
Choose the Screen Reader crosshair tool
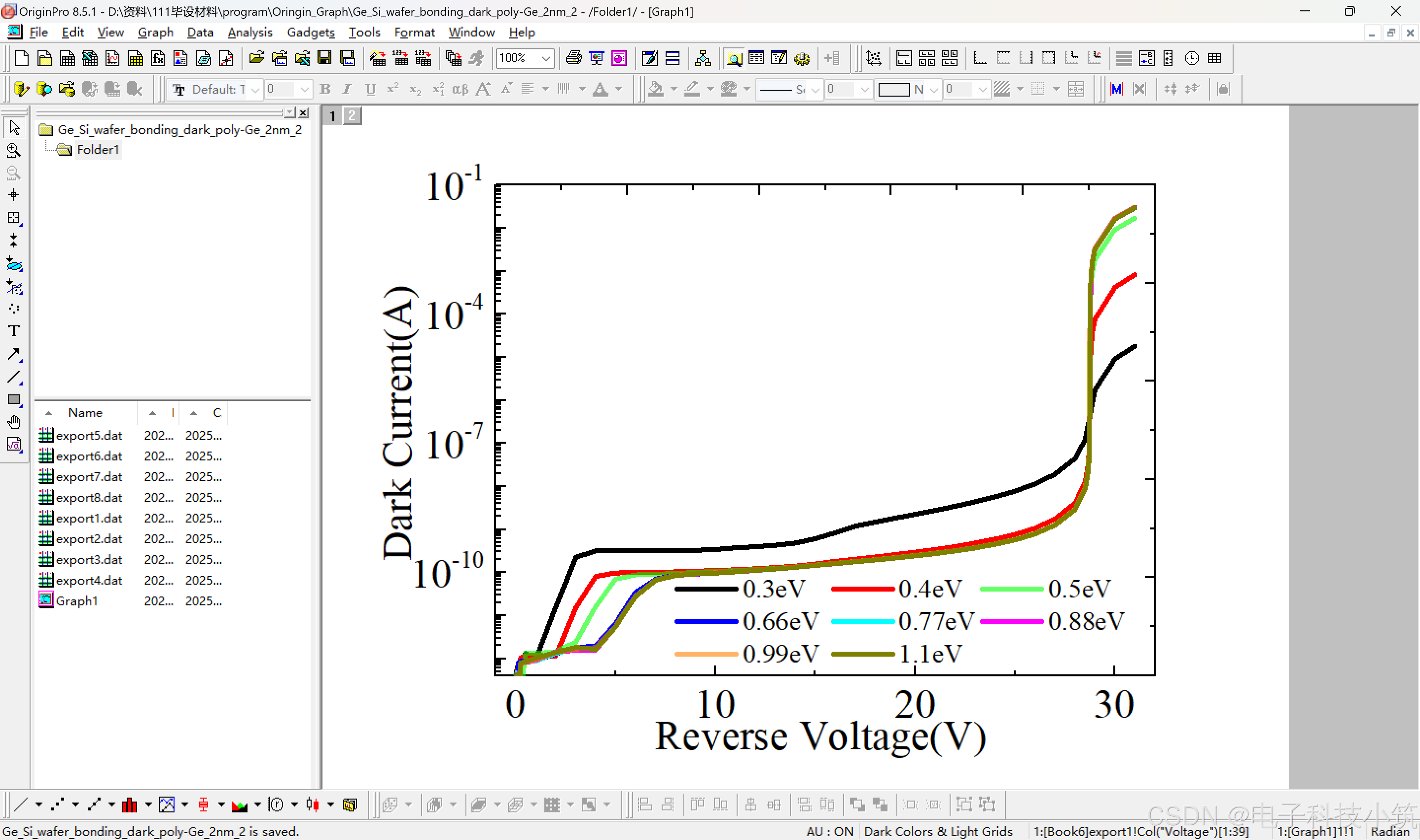pyautogui.click(x=14, y=195)
